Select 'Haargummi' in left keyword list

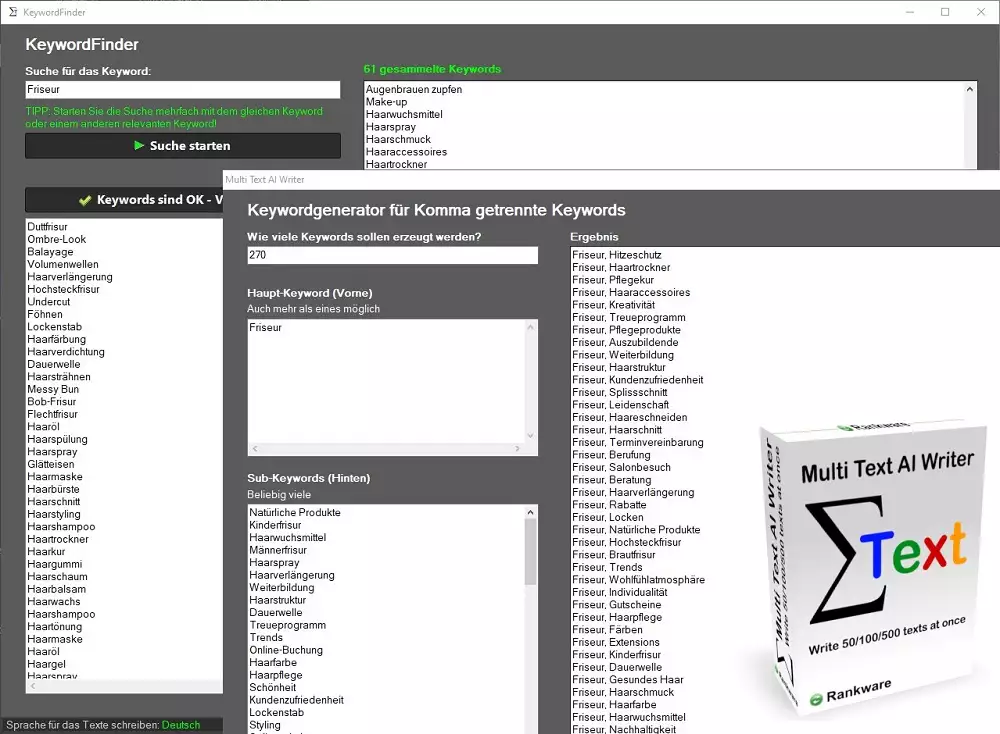pyautogui.click(x=54, y=564)
